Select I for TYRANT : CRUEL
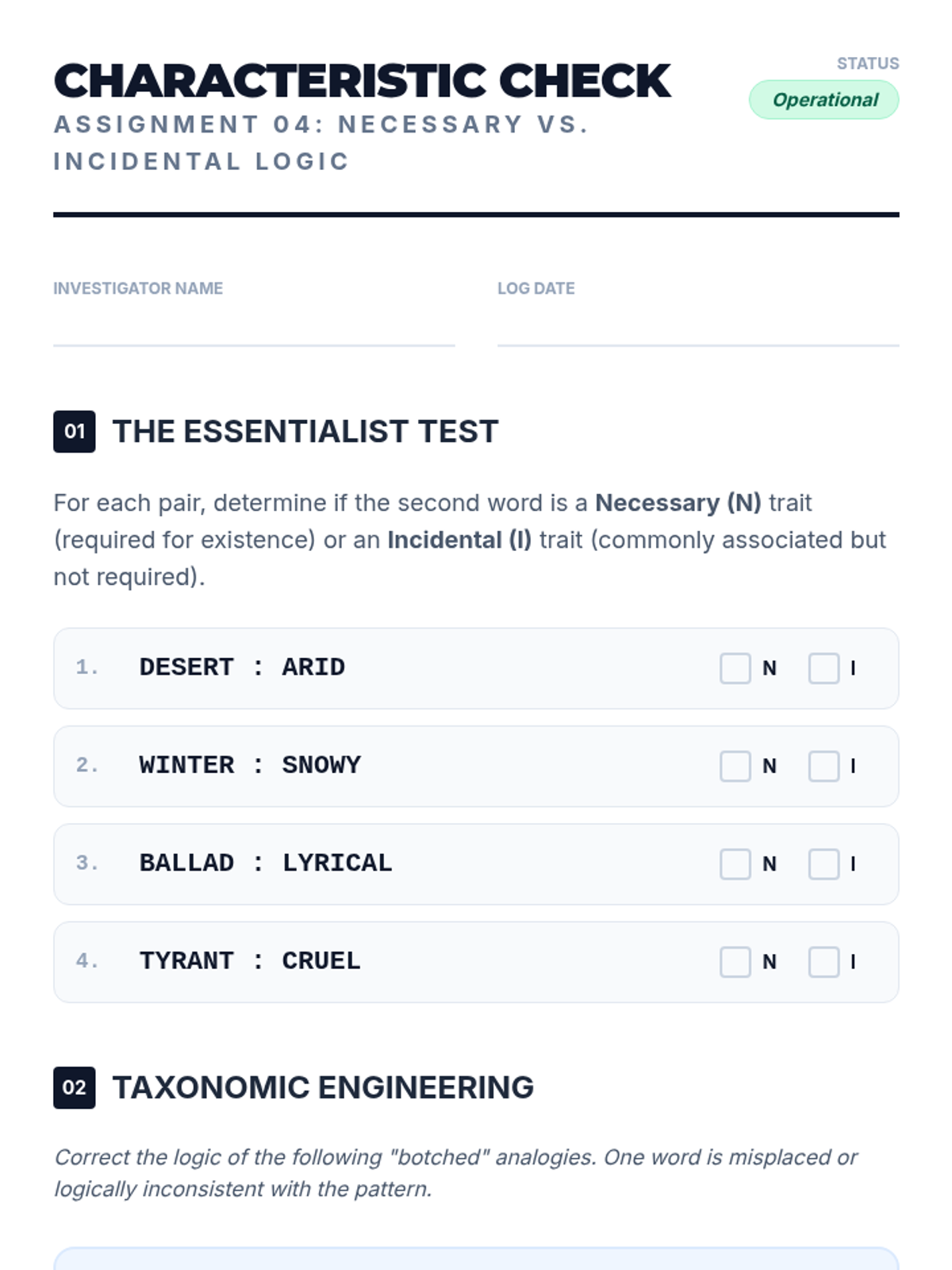This screenshot has width=952, height=1270. pyautogui.click(x=823, y=961)
